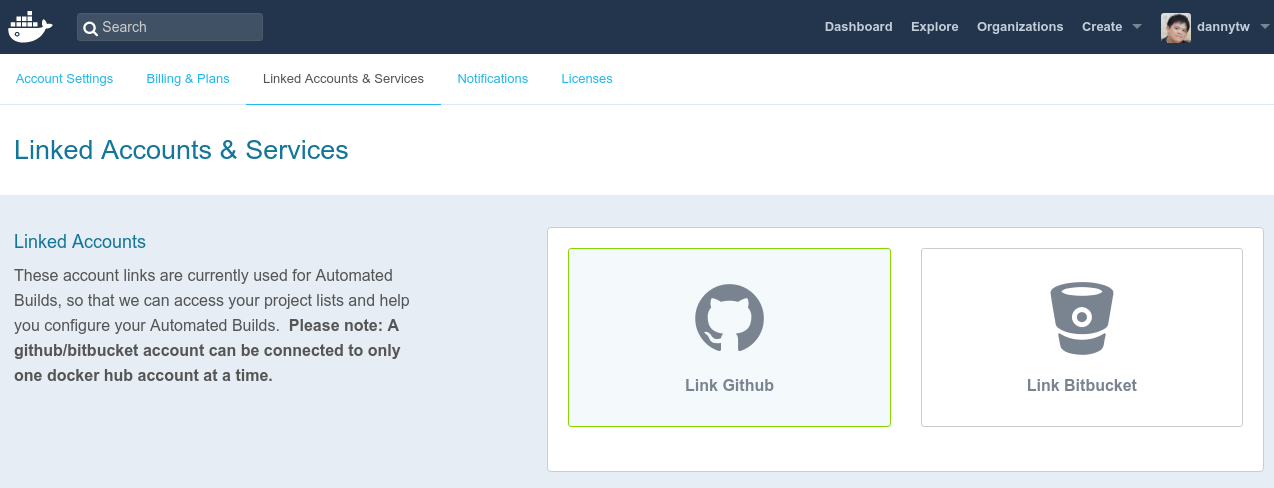Open the Create menu
Viewport: 1274px width, 488px height.
(1102, 27)
